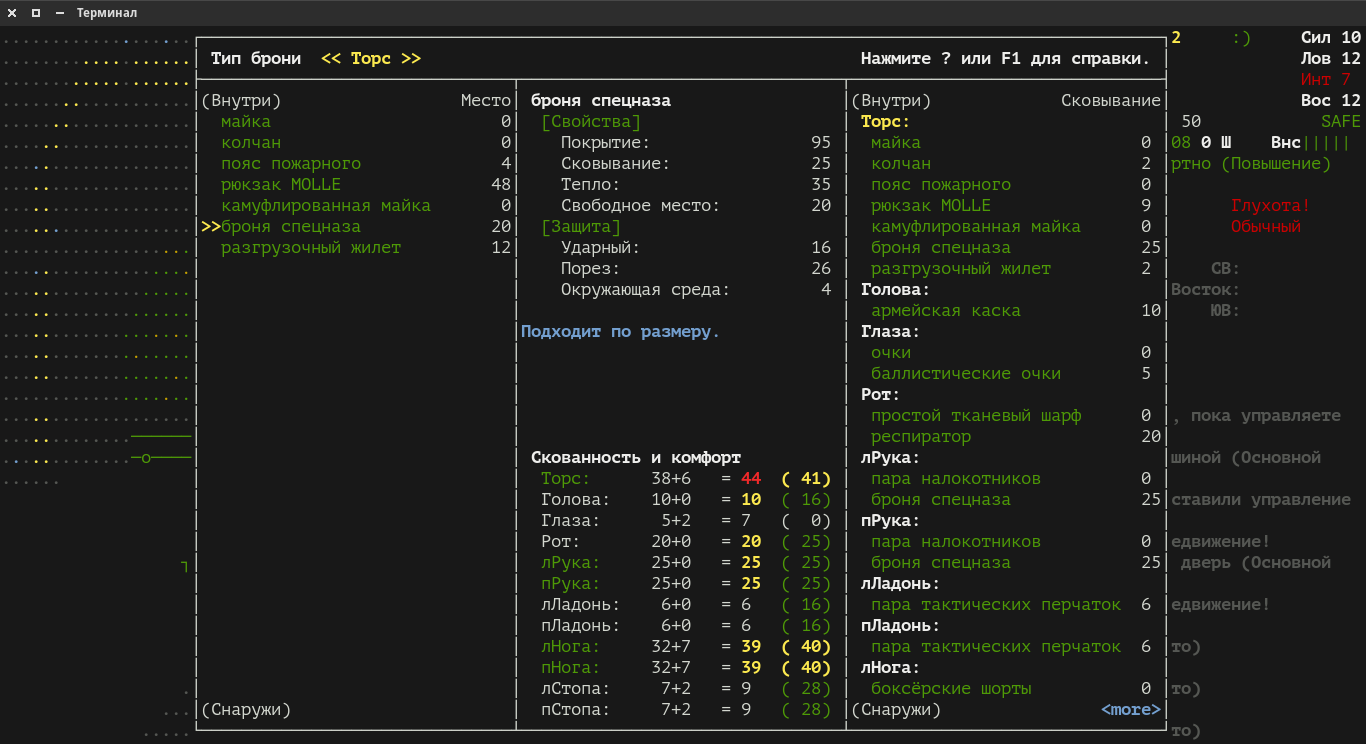Click the yellow Торс: heading in Сковывание panel
The width and height of the screenshot is (1366, 744).
click(x=886, y=122)
